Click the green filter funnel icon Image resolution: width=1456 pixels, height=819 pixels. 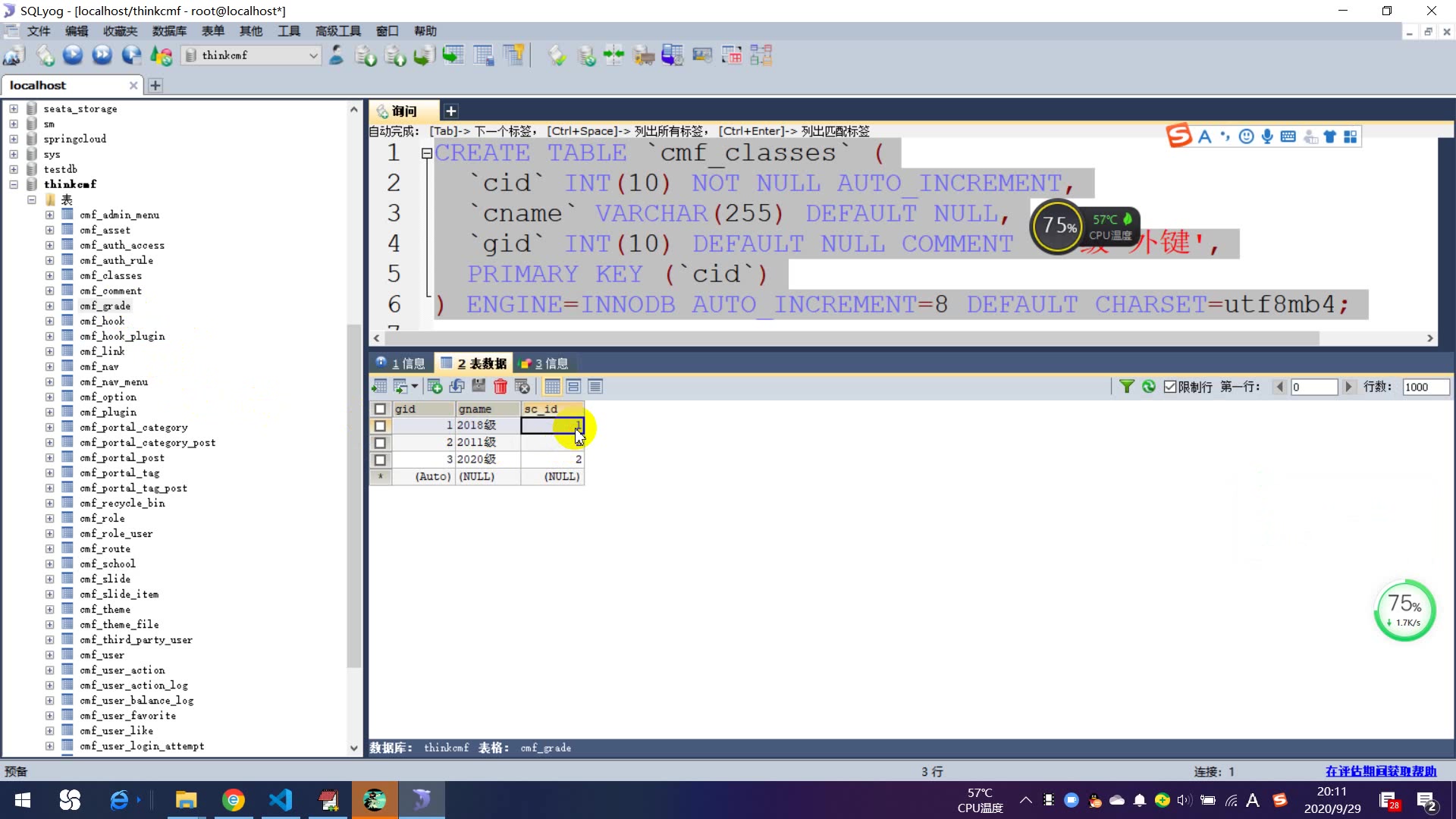click(x=1127, y=387)
